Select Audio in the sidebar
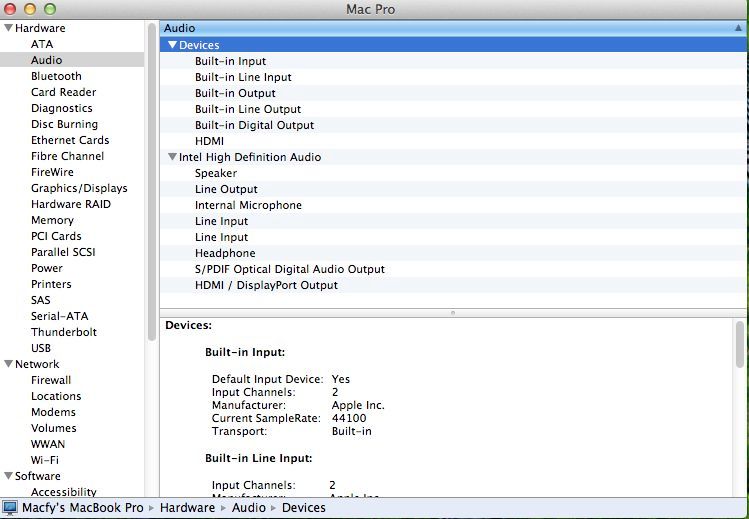Image resolution: width=749 pixels, height=519 pixels. tap(72, 60)
